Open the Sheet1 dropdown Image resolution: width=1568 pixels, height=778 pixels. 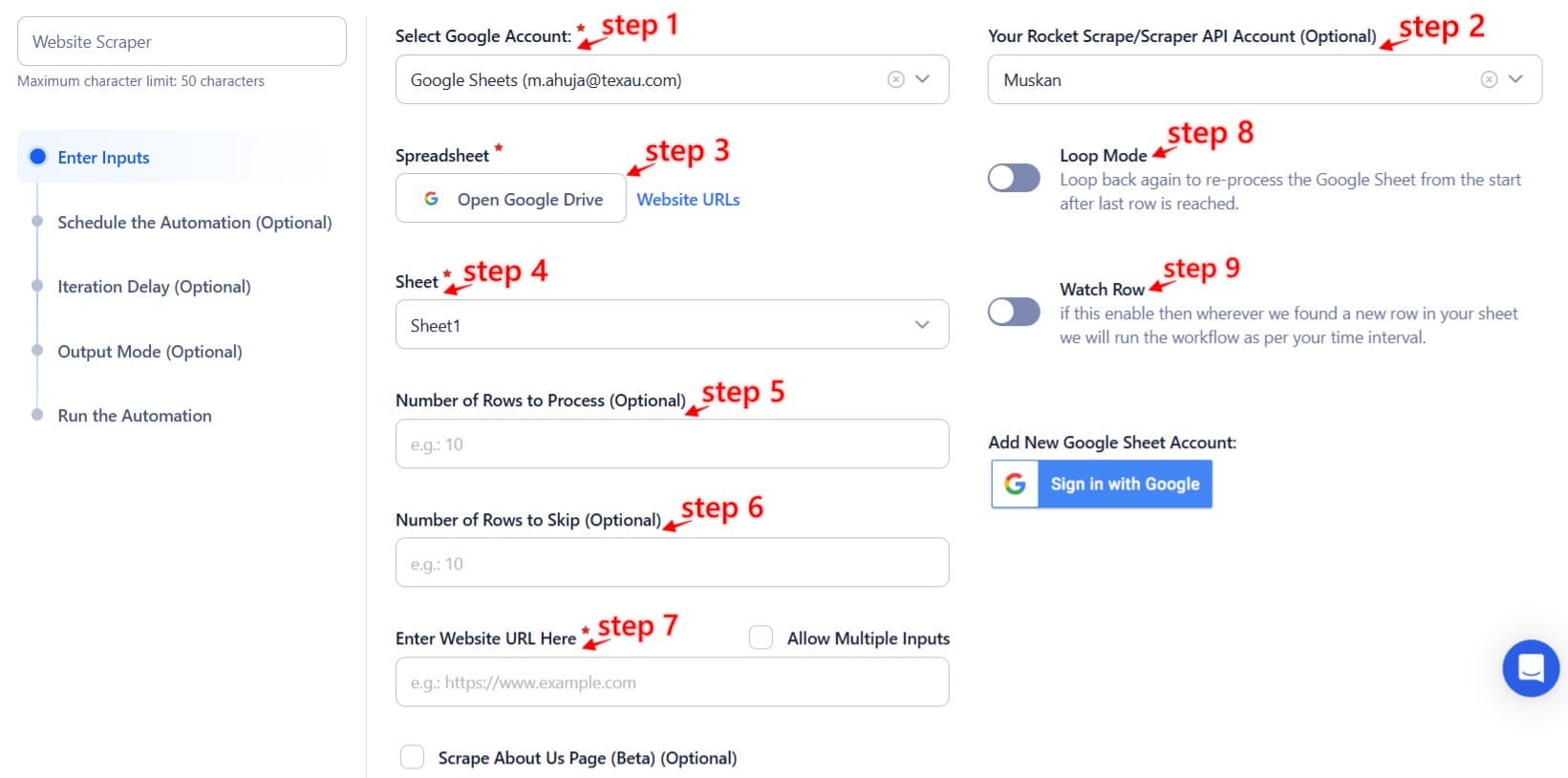[x=921, y=324]
